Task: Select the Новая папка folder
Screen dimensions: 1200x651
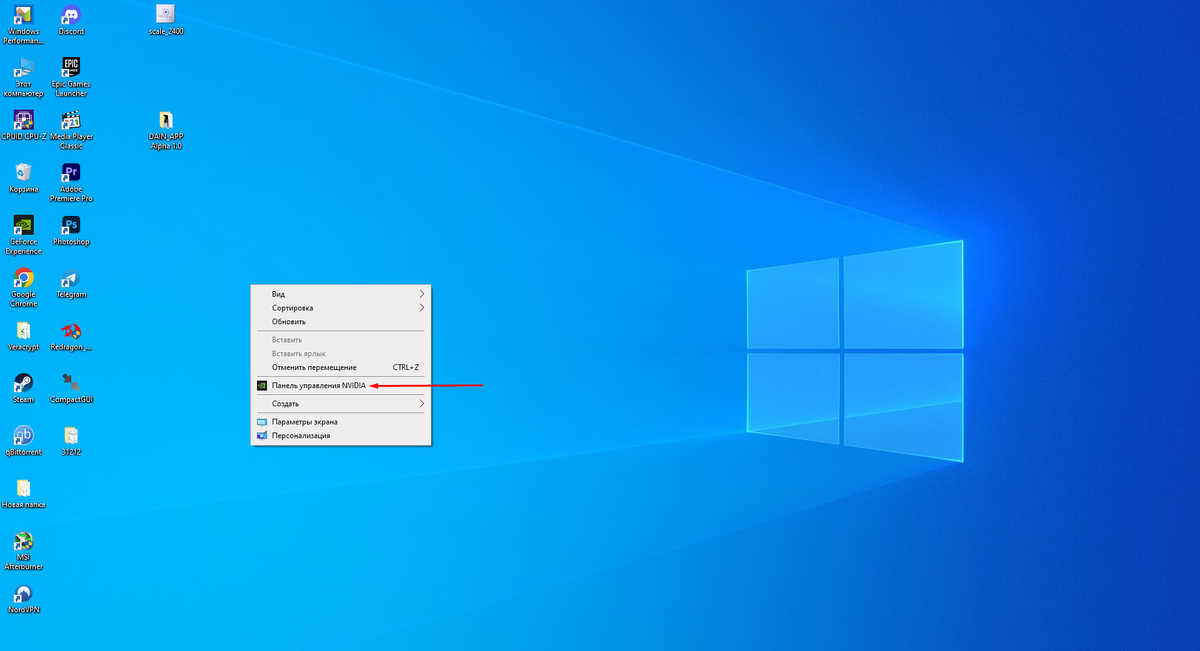Action: [x=23, y=494]
